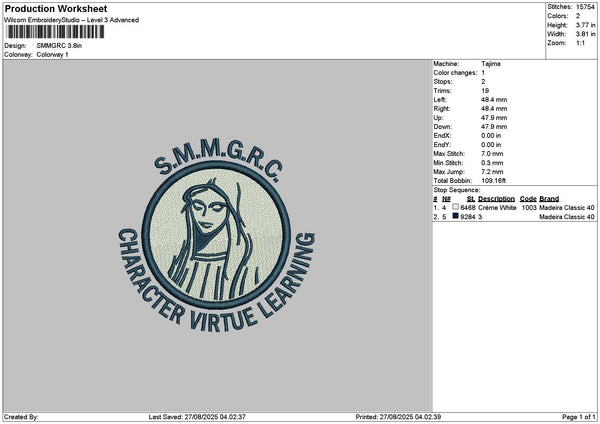
Task: Click the 'Created By:' footer label
Action: (x=21, y=417)
